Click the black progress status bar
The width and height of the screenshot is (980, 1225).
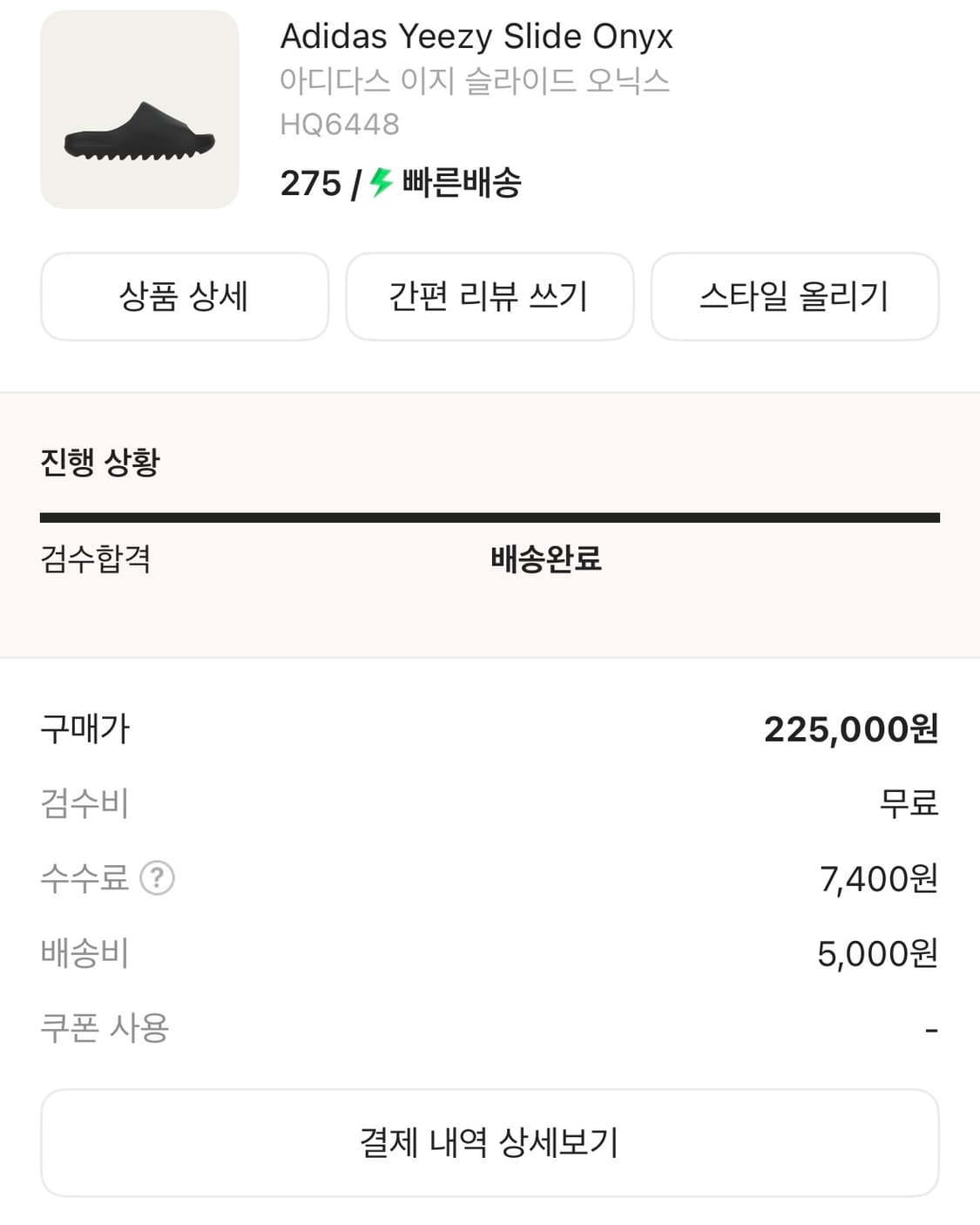click(490, 518)
